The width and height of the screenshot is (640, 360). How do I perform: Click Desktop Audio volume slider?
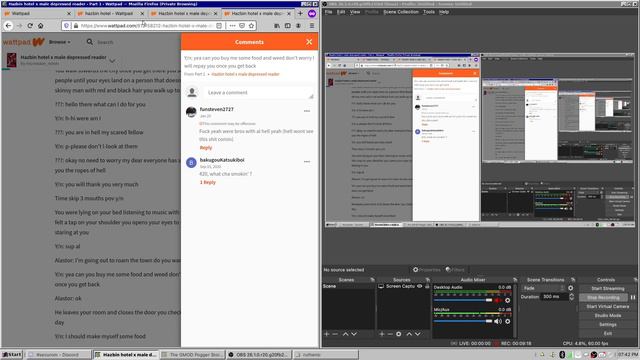click(463, 300)
